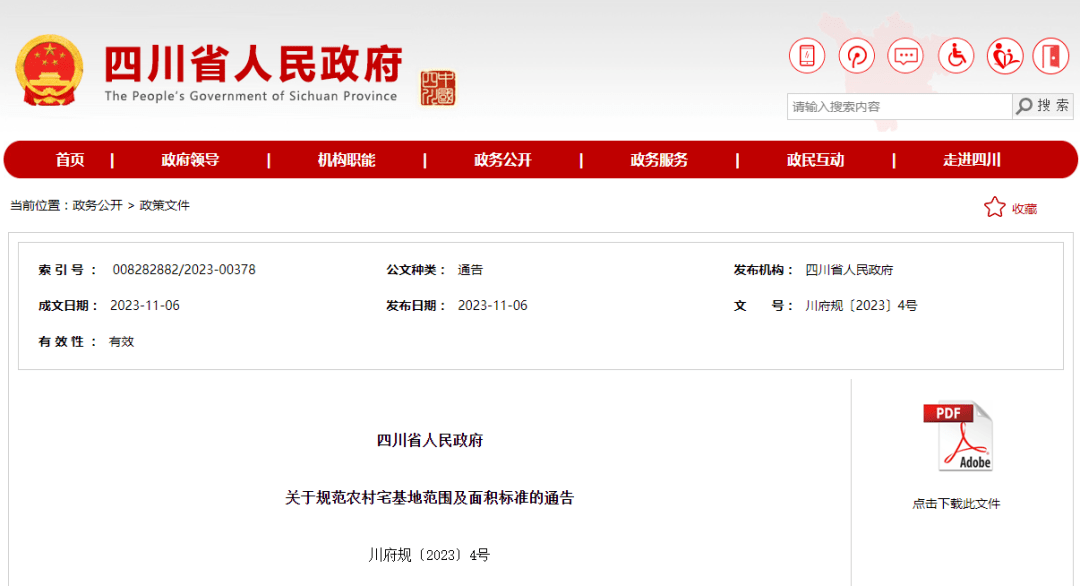Open 政务公开 navigation item
The image size is (1080, 586).
503,160
